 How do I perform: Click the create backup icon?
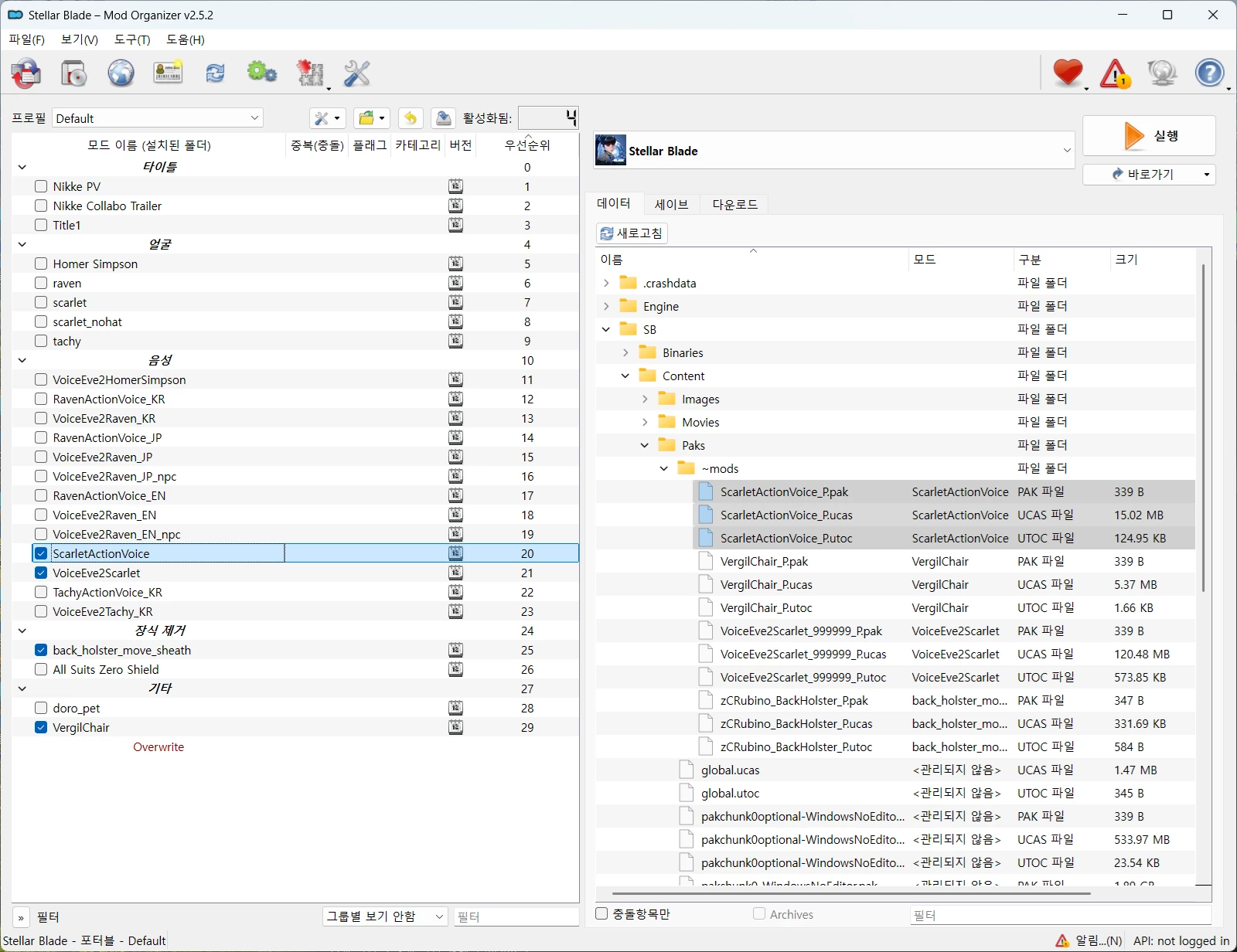pyautogui.click(x=443, y=118)
